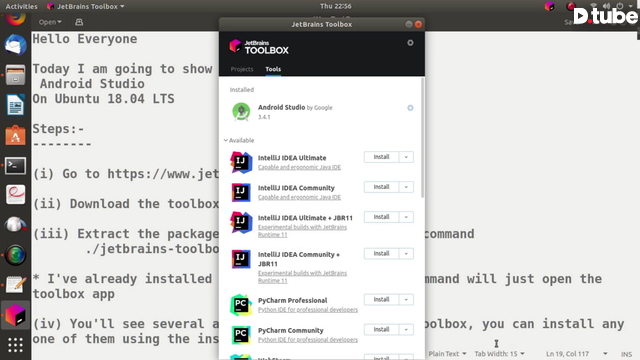This screenshot has width=640, height=360.
Task: Open Ubuntu Software from the dock
Action: [16, 135]
